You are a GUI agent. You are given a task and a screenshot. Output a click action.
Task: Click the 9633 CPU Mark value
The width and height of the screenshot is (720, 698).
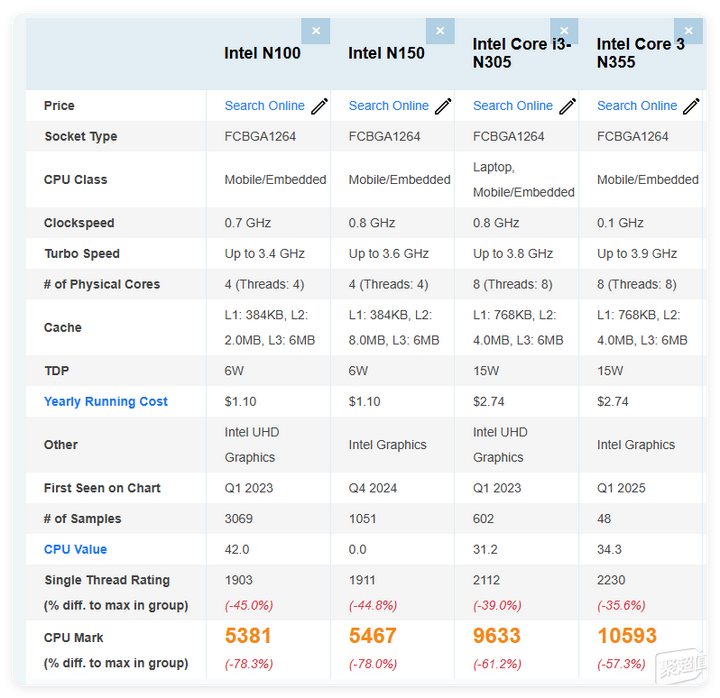click(x=497, y=636)
